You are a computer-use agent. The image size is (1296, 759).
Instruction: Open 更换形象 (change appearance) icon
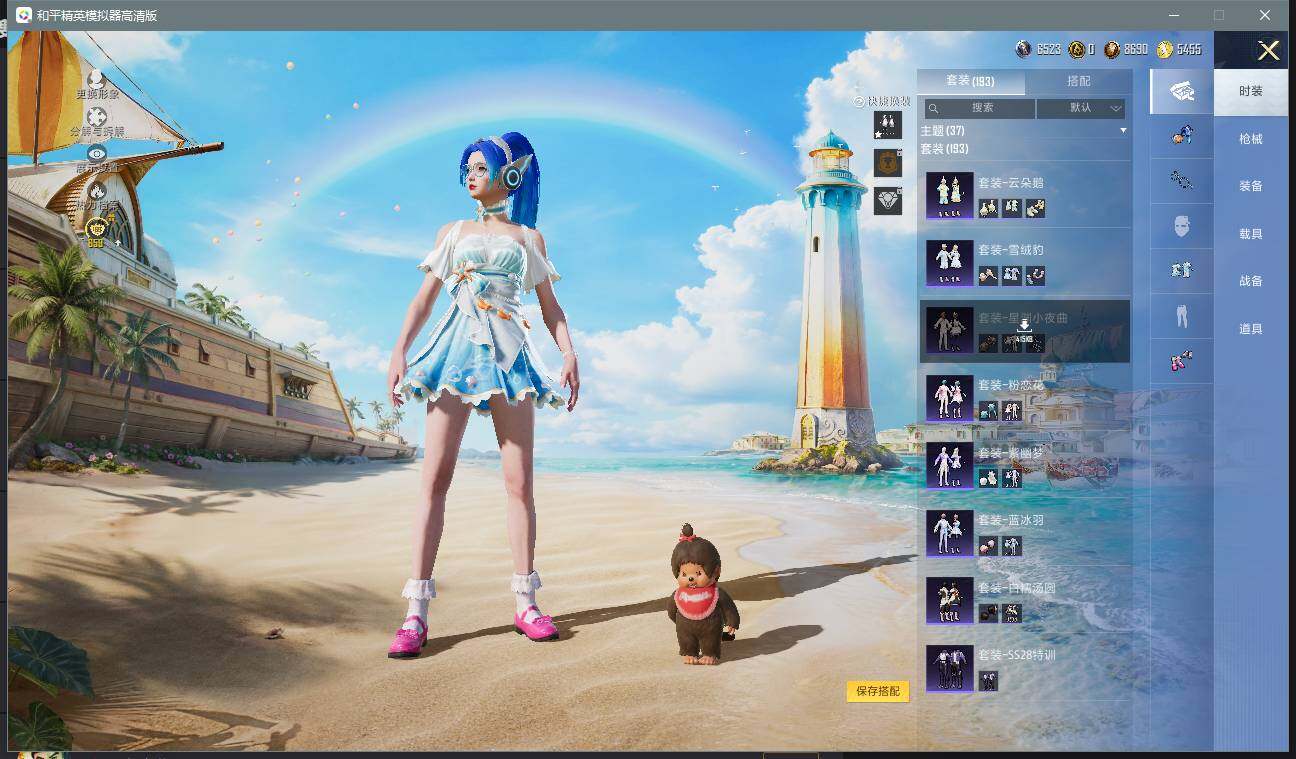coord(96,78)
